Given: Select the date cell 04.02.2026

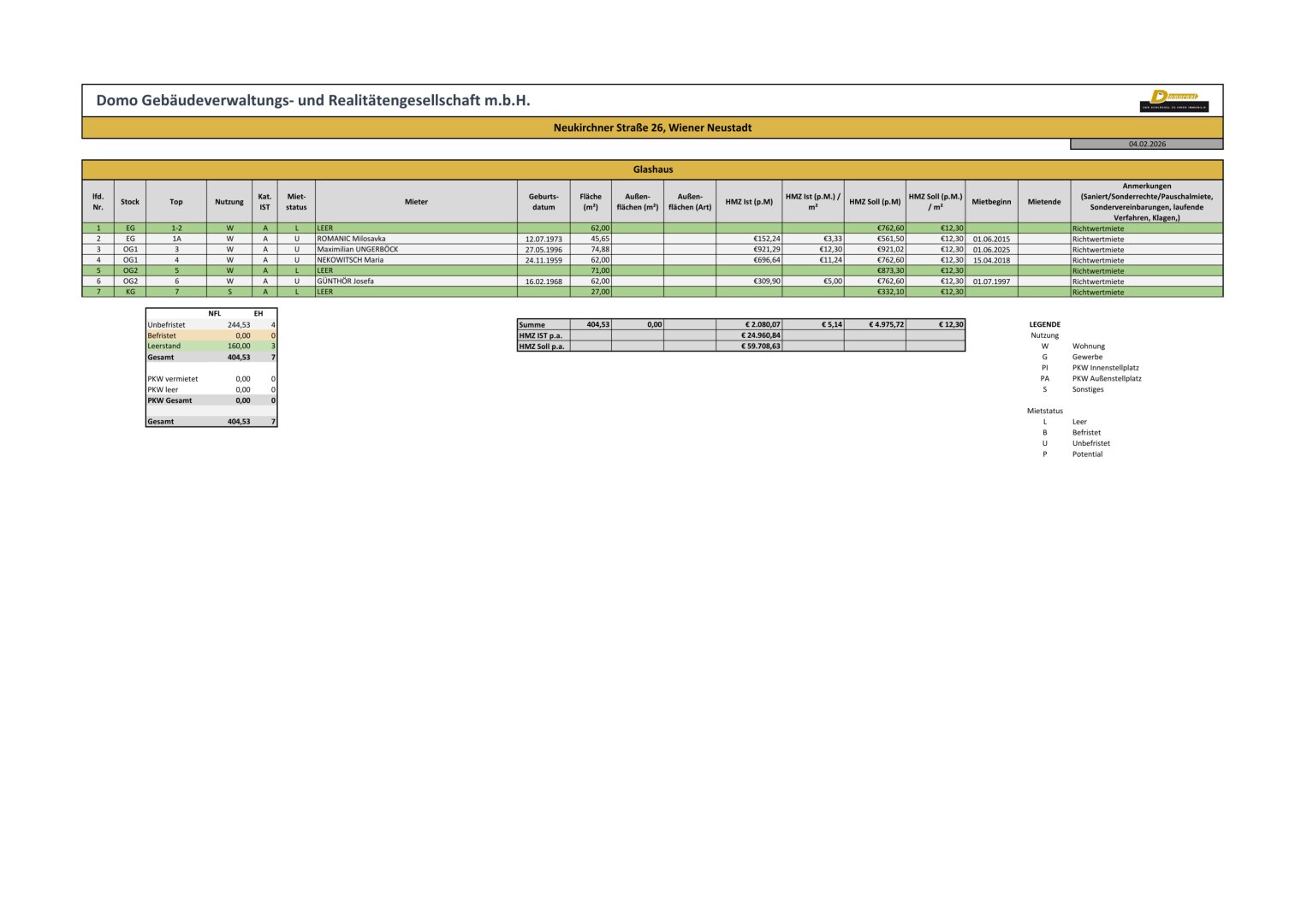Looking at the screenshot, I should [x=1146, y=144].
